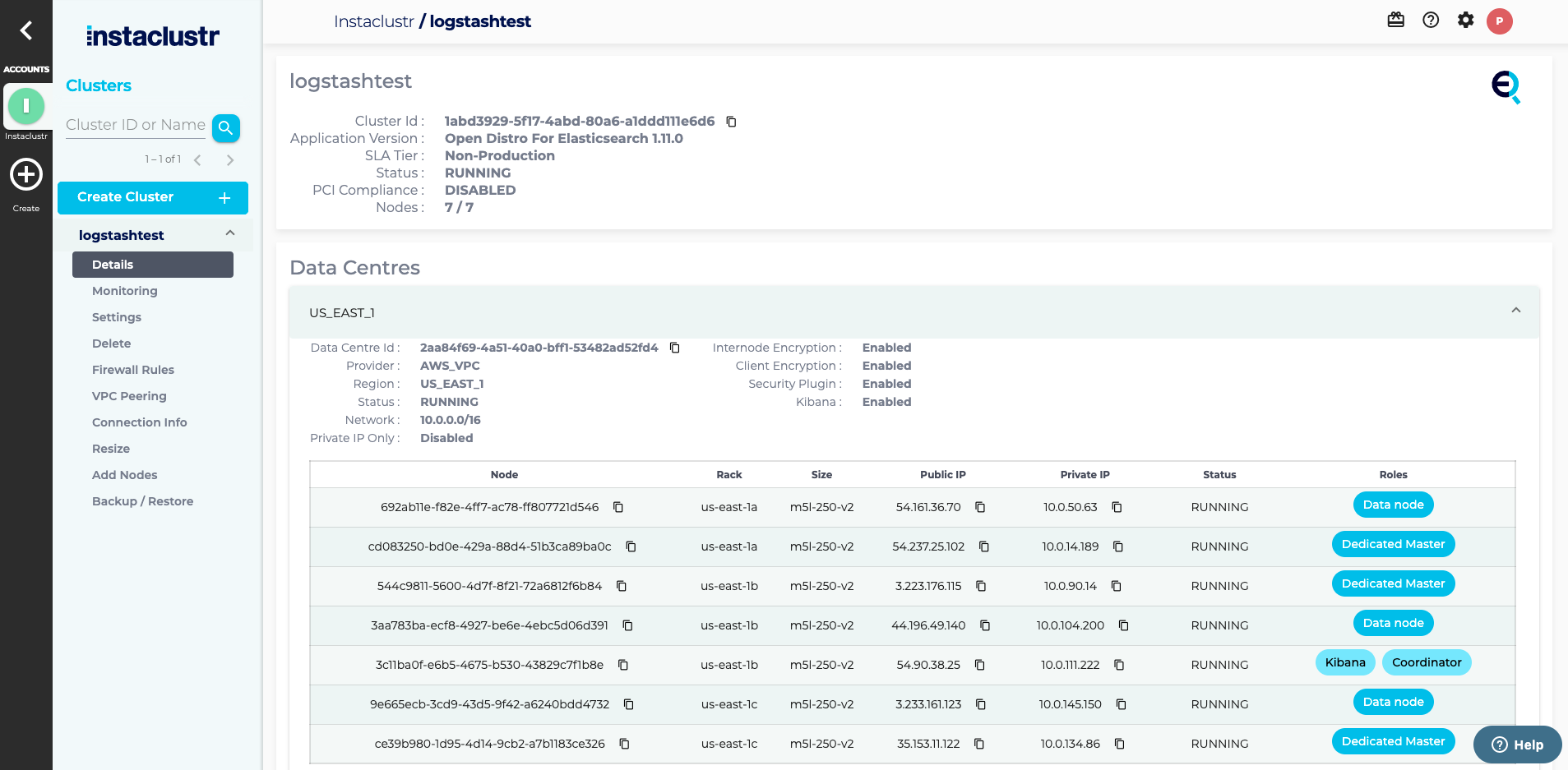The height and width of the screenshot is (770, 1568).
Task: Open the settings gear in the top bar
Action: pos(1466,20)
